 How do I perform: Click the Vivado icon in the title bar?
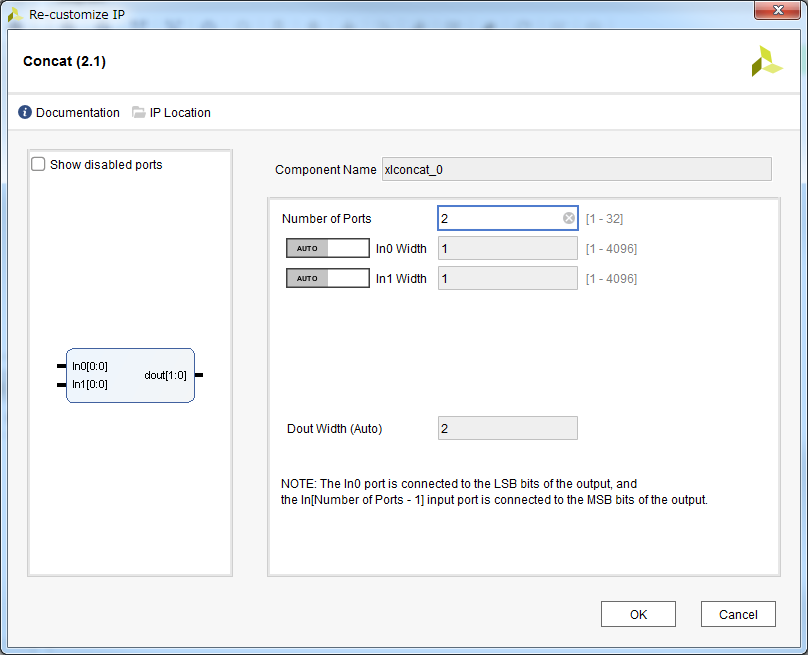(13, 14)
